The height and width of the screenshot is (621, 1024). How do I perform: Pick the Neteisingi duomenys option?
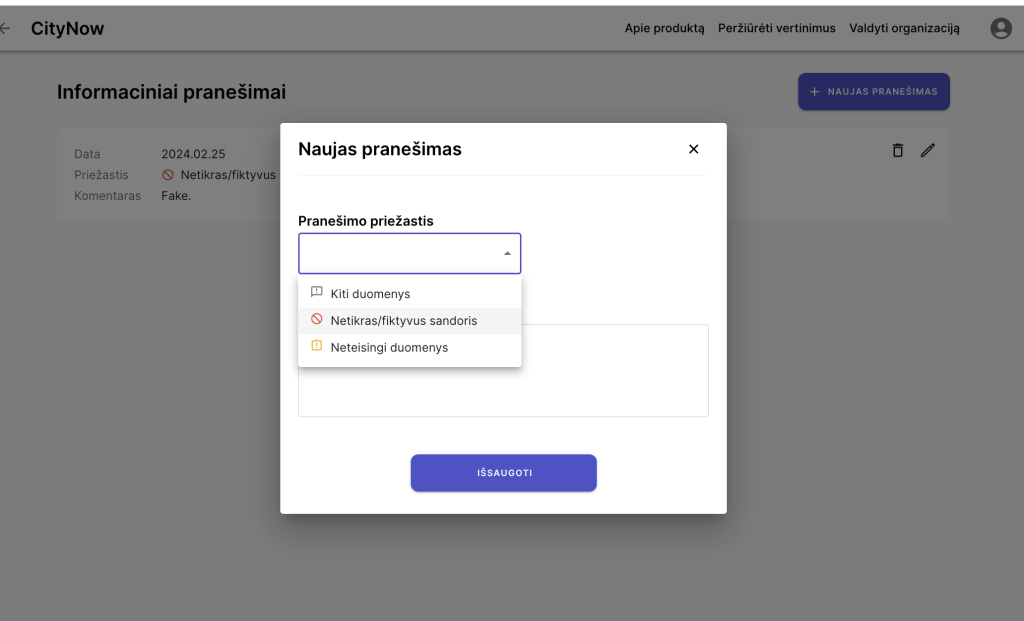point(389,348)
